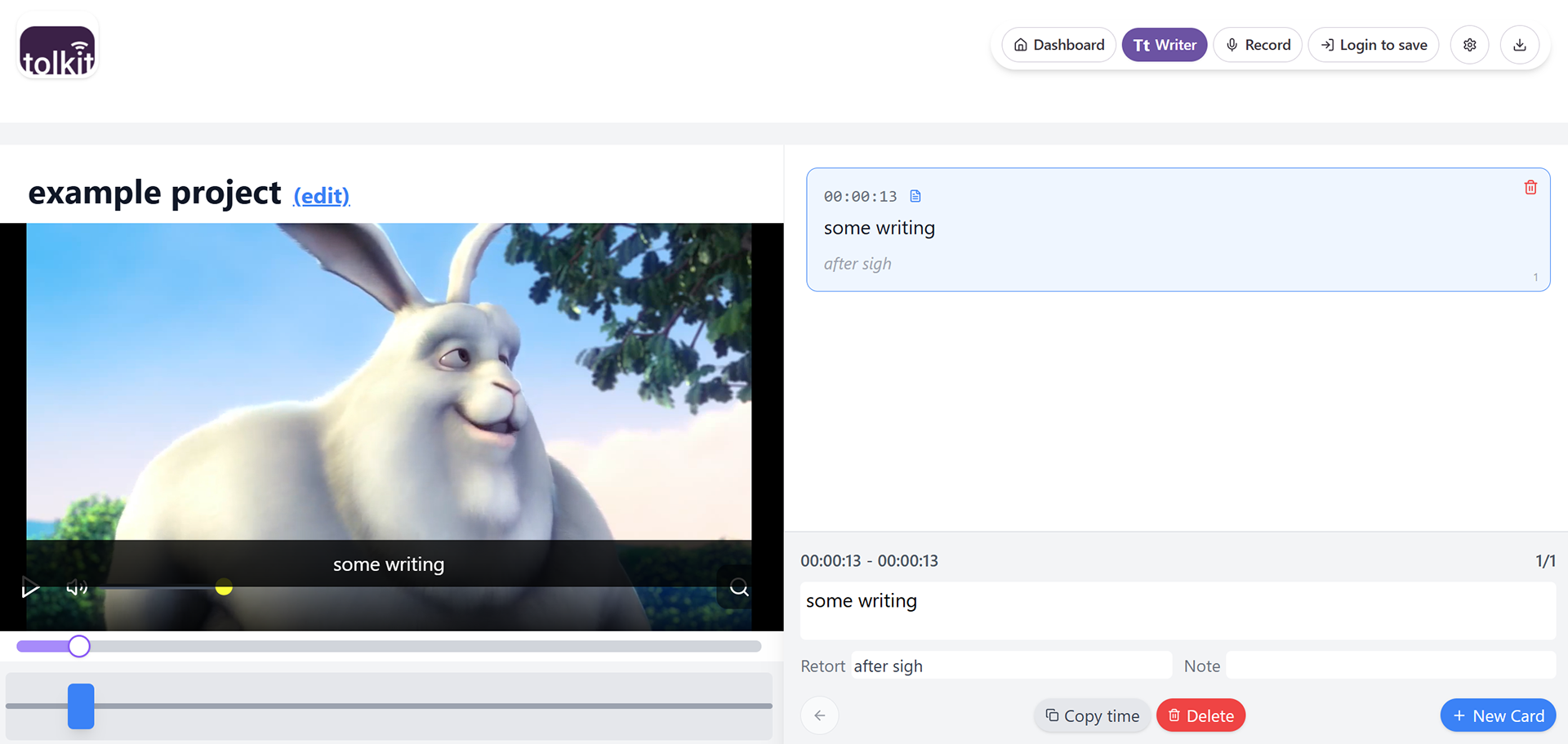Delete card using red trash icon

[1530, 187]
